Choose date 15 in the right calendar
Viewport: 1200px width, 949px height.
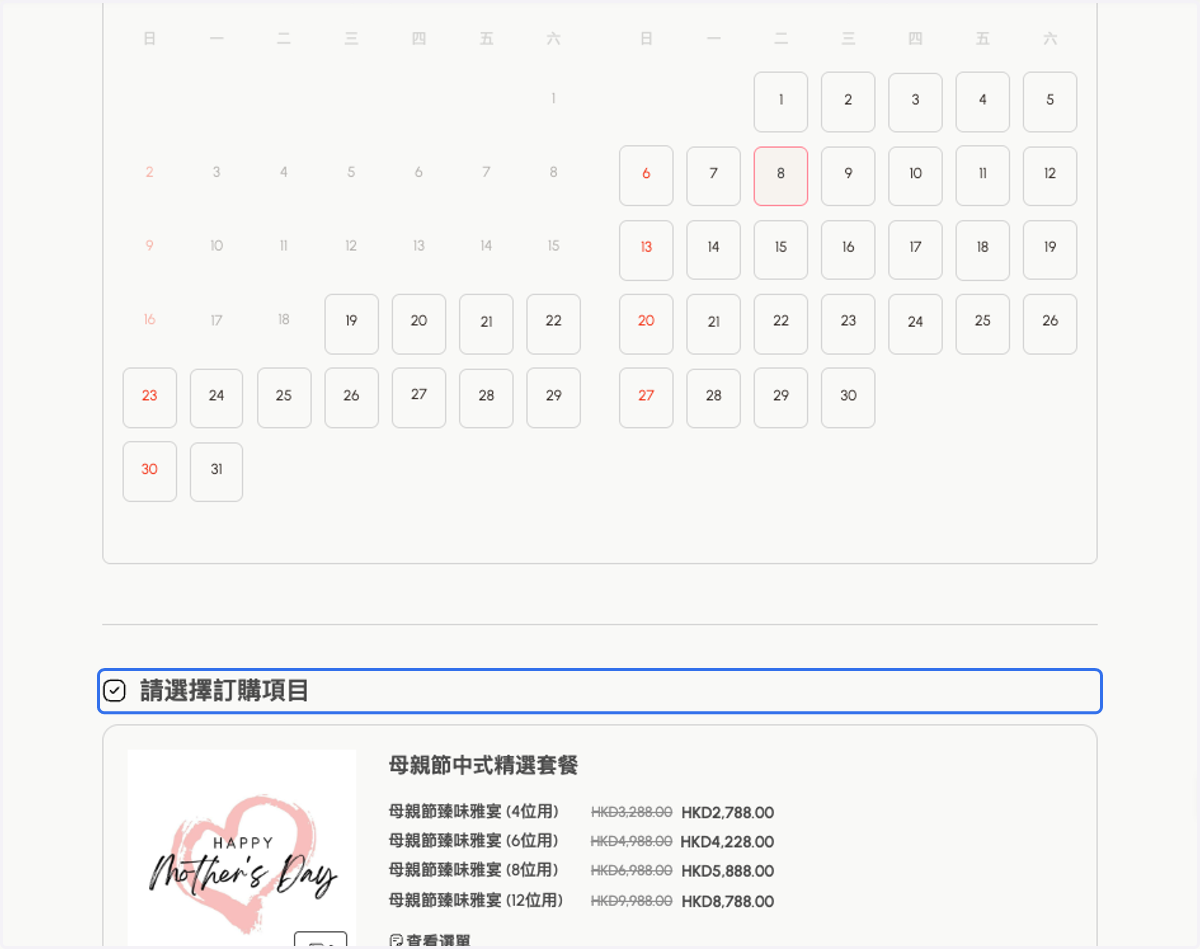(781, 250)
